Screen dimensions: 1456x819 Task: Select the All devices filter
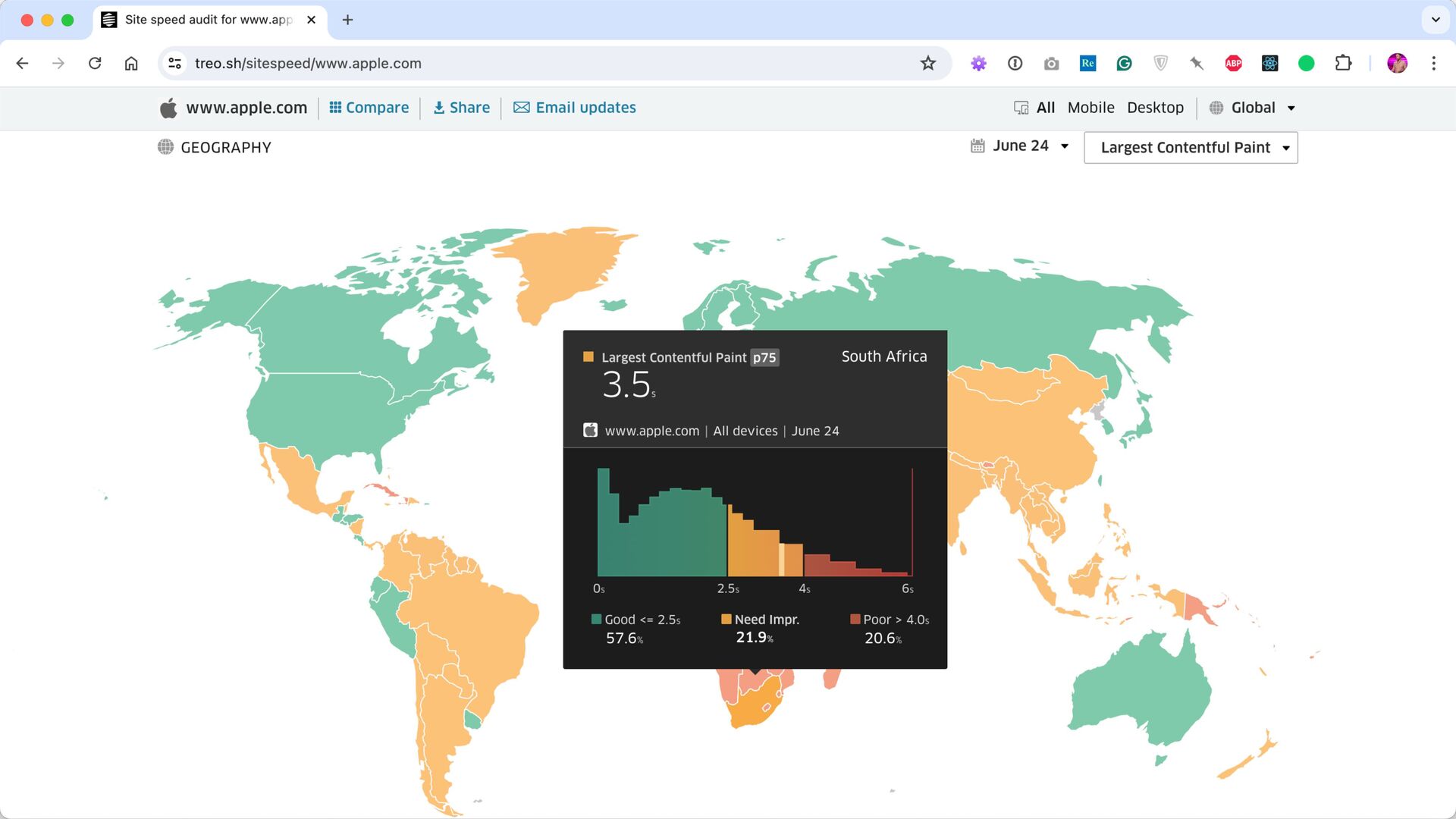1034,108
